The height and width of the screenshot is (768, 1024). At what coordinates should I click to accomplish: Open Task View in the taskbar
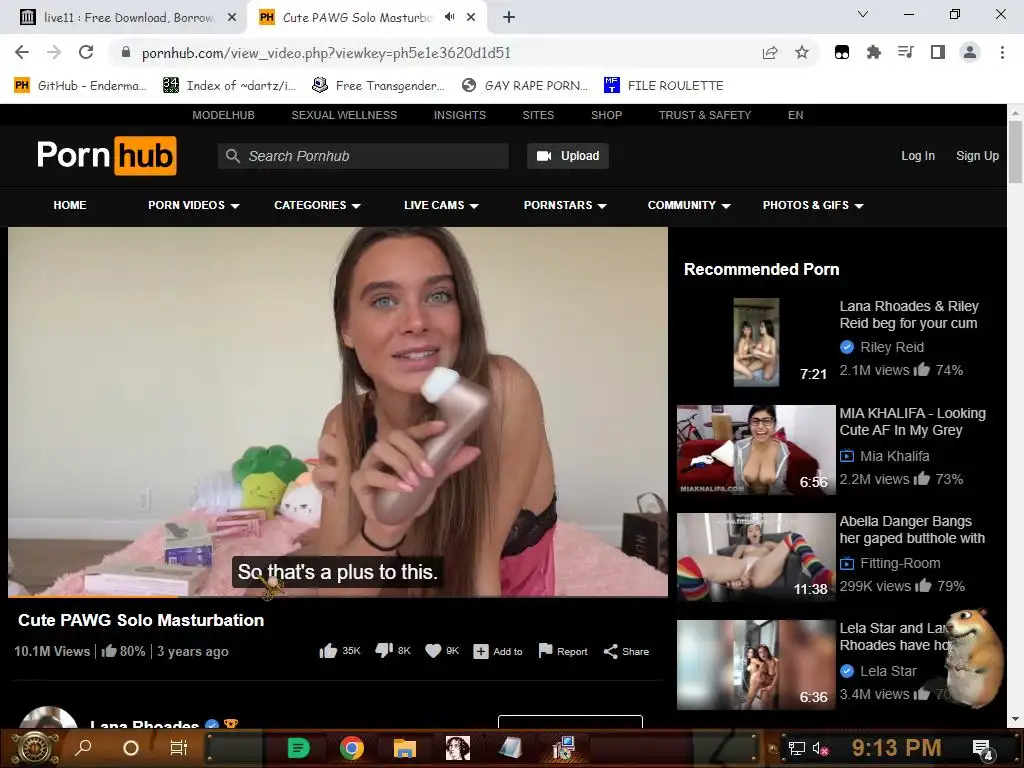178,748
